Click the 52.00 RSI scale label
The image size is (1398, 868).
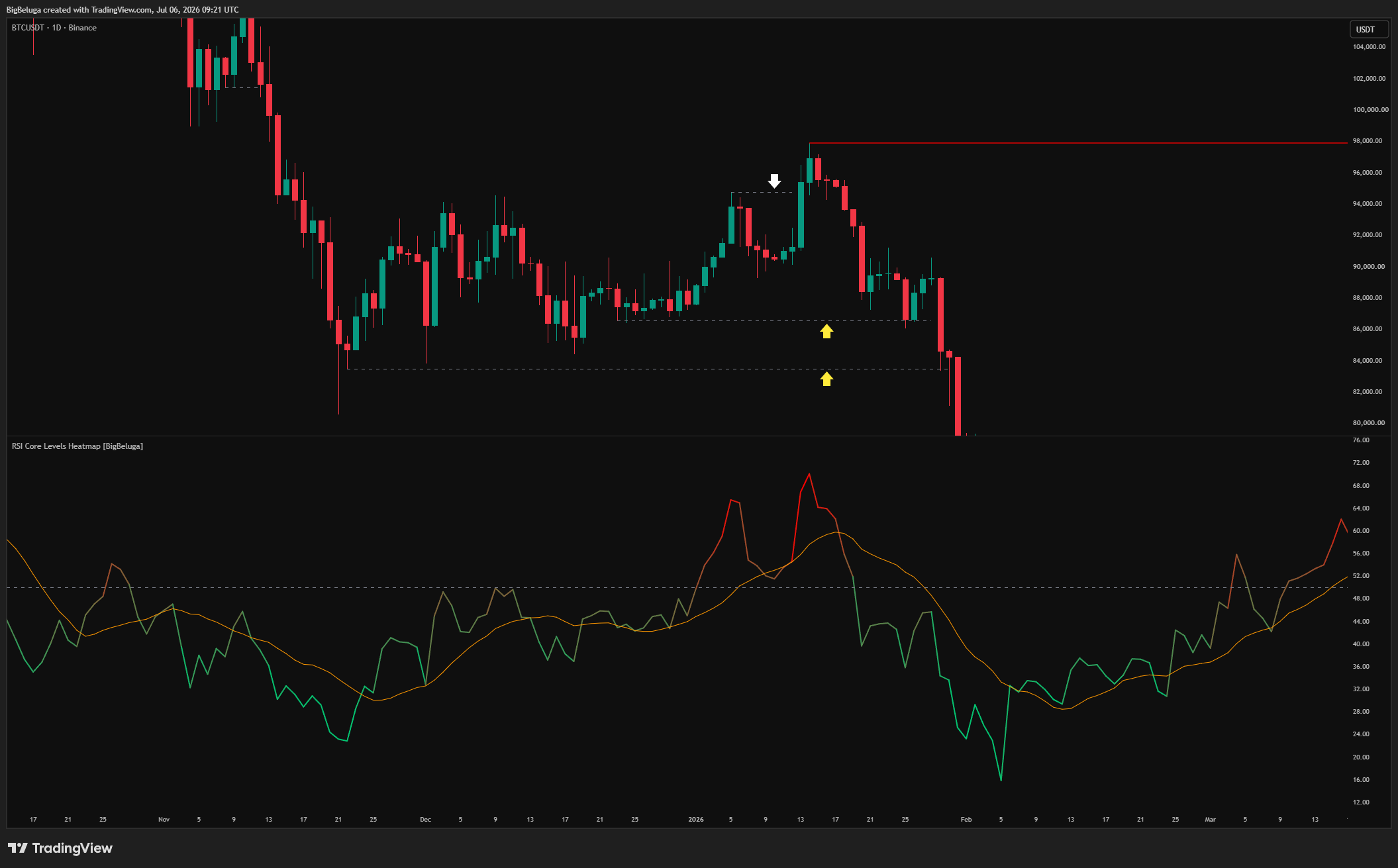(x=1361, y=576)
